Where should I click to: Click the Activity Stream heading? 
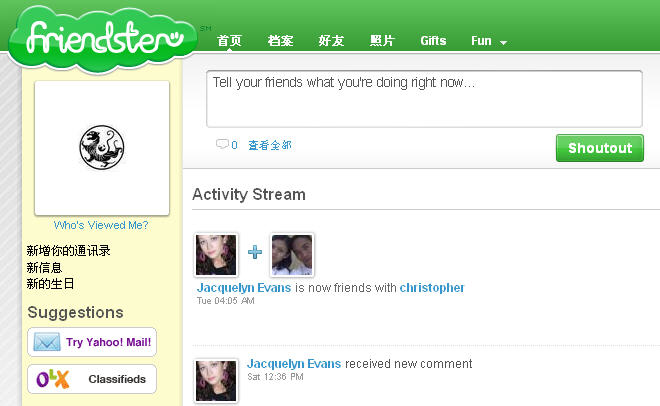(x=249, y=194)
